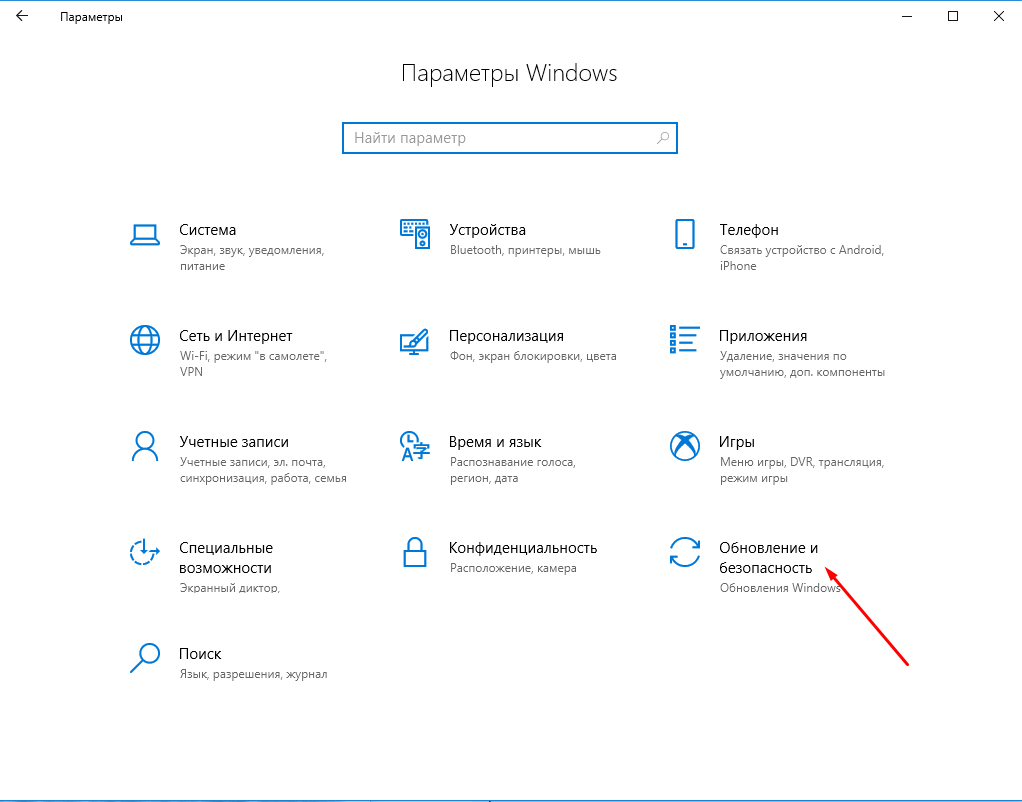Select Специальные возможности title
1022x802 pixels.
pyautogui.click(x=226, y=557)
